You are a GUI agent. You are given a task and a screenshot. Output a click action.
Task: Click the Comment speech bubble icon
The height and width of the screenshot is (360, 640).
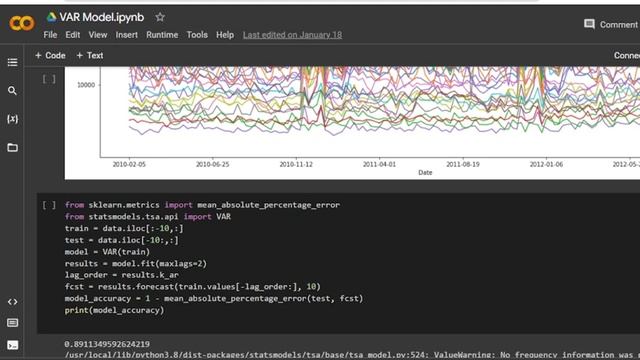[589, 24]
